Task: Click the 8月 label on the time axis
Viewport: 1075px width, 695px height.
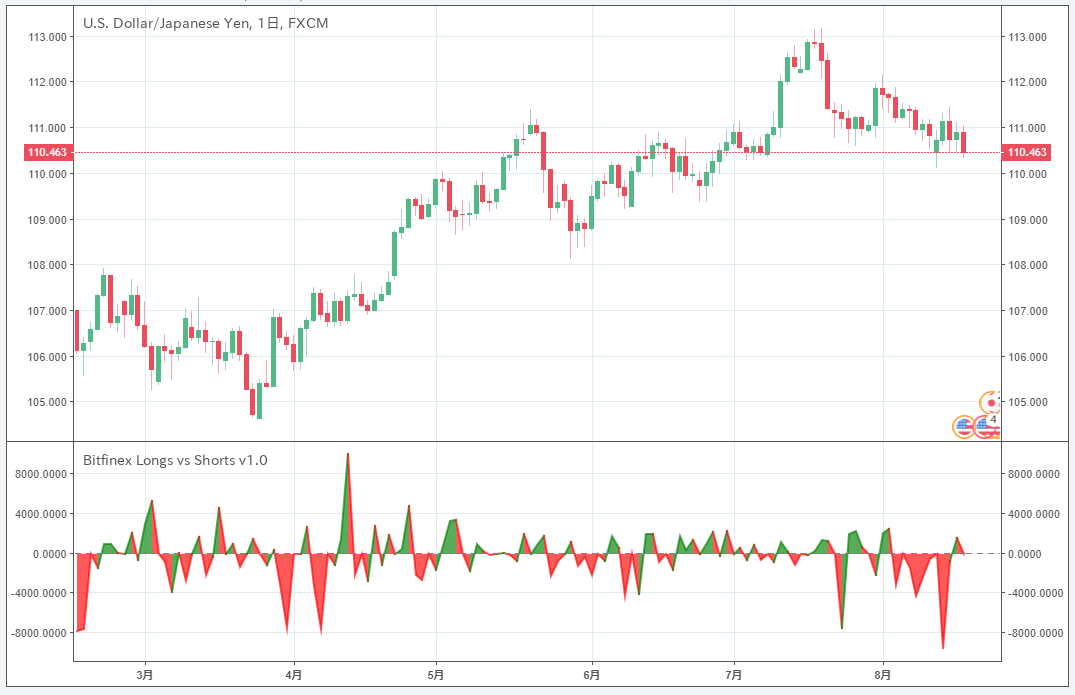Action: [x=883, y=675]
